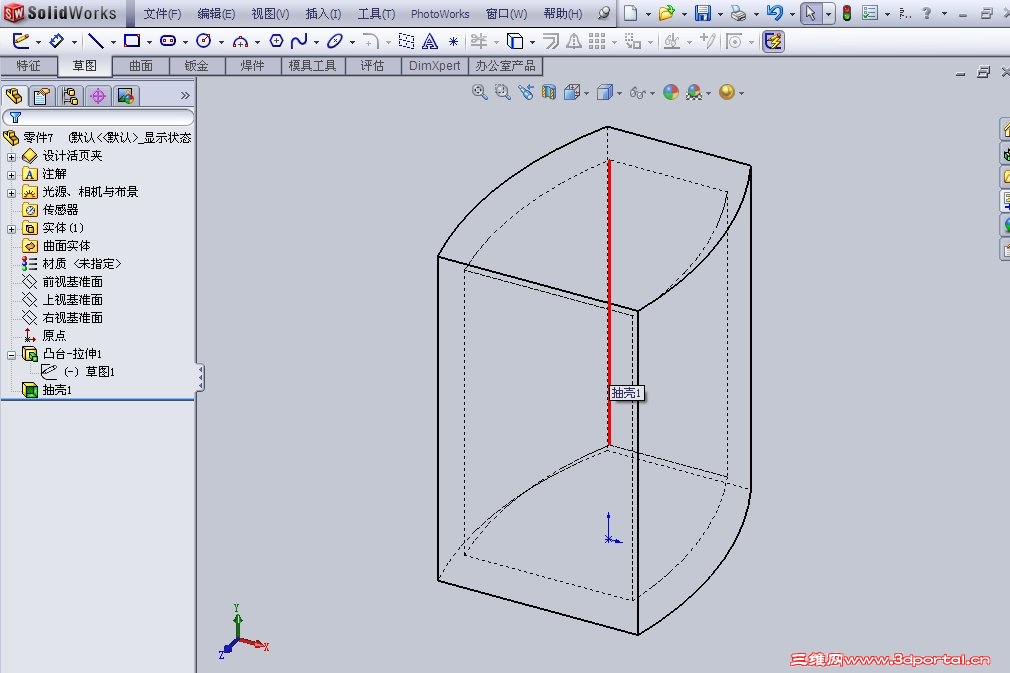Switch to the 特征 tab

(28, 66)
